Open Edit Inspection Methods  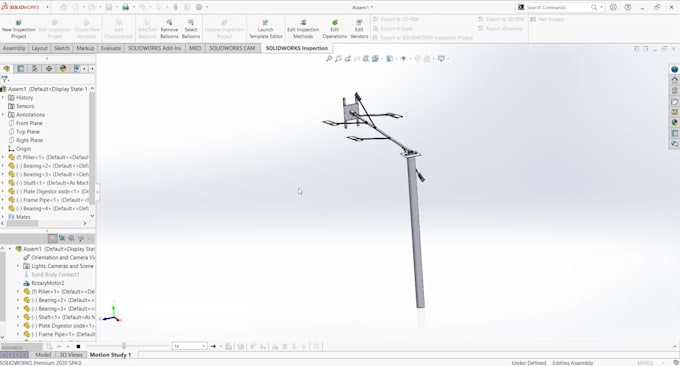[303, 29]
